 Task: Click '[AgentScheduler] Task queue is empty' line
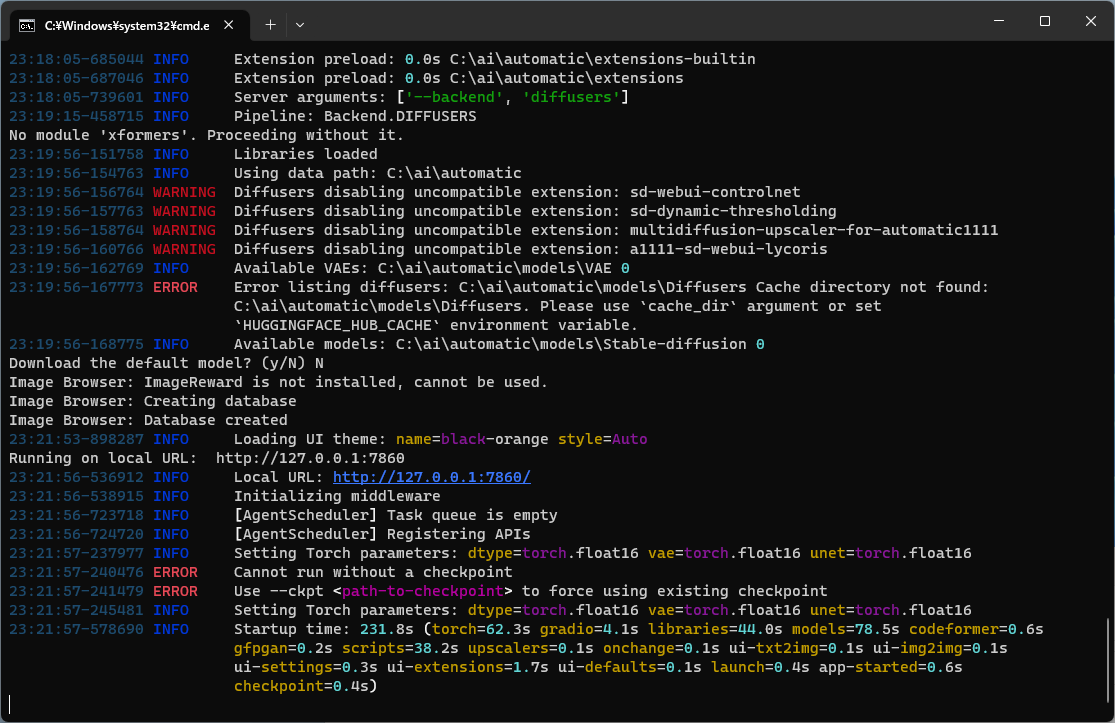(395, 515)
